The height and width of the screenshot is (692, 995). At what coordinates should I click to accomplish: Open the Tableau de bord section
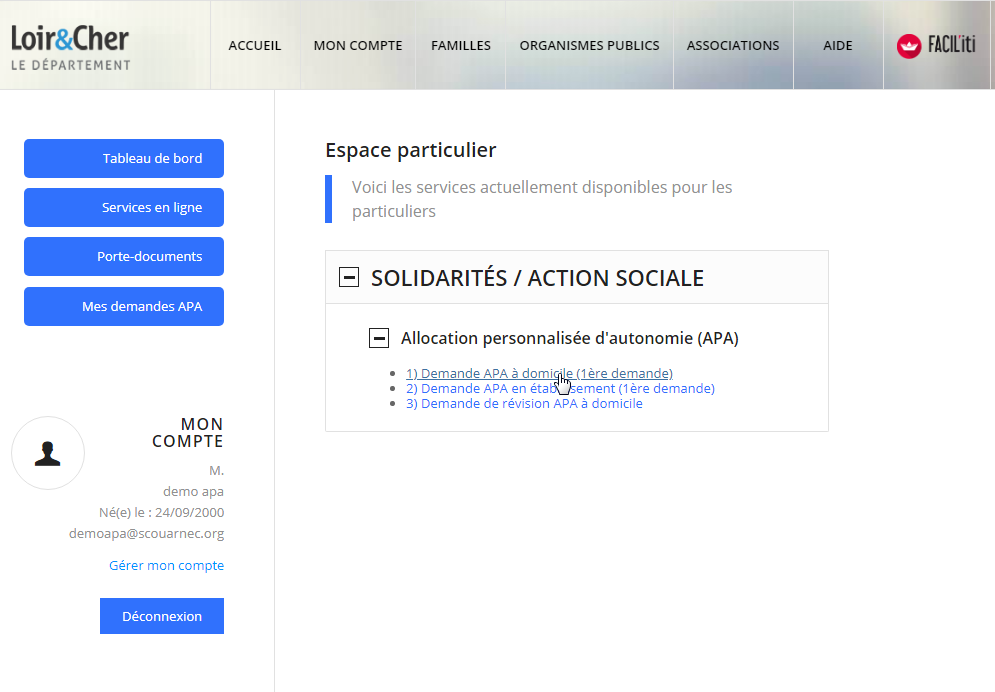click(123, 158)
